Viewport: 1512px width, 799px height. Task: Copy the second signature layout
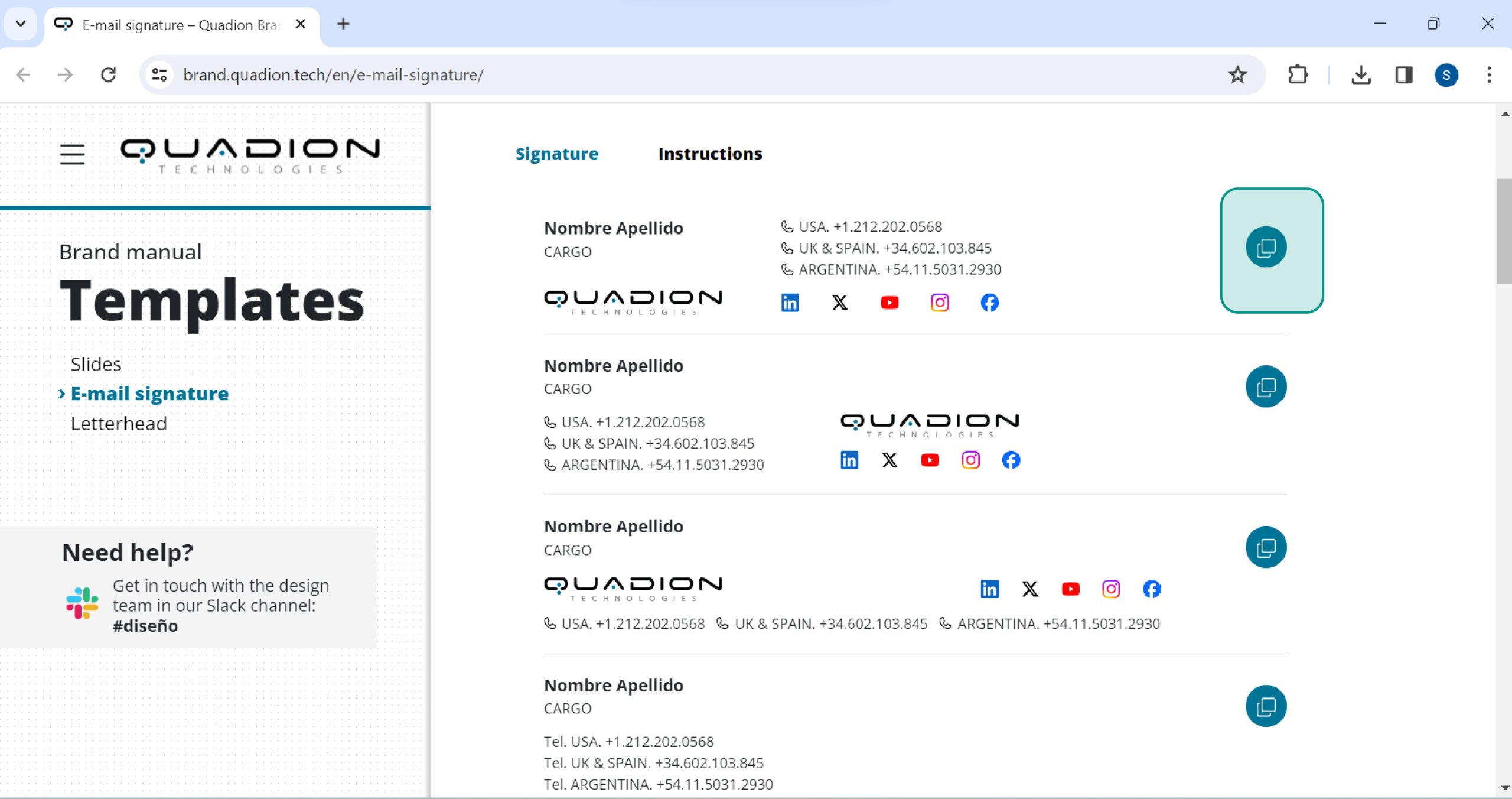pos(1266,387)
